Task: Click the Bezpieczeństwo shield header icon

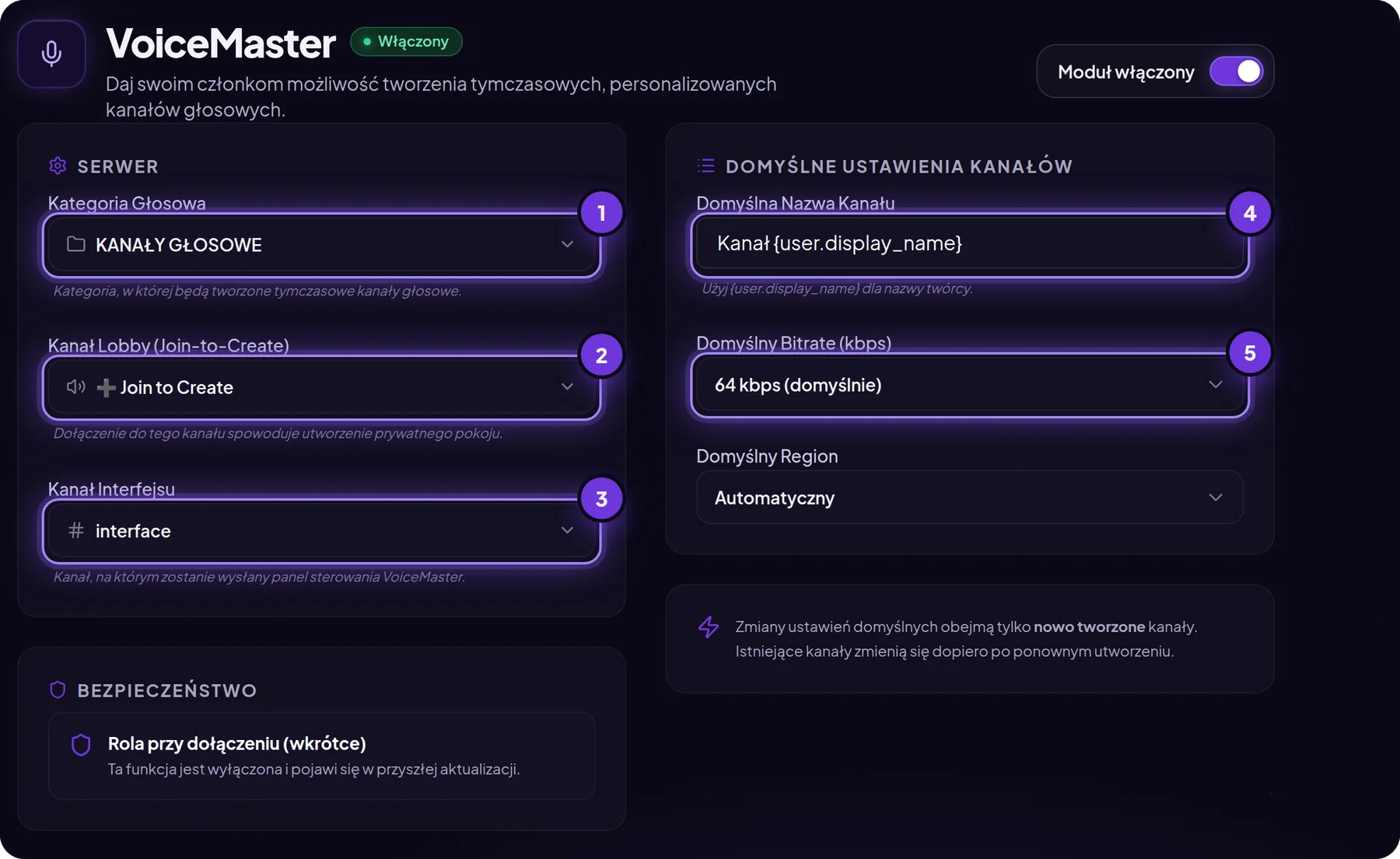Action: click(x=58, y=690)
